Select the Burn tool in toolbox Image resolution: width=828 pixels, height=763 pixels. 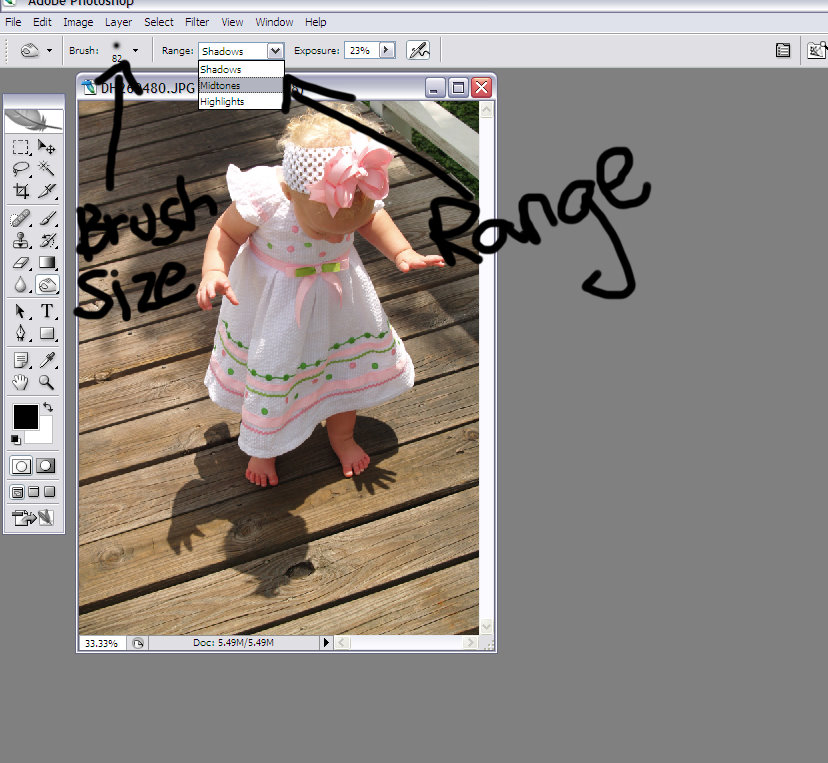(47, 285)
